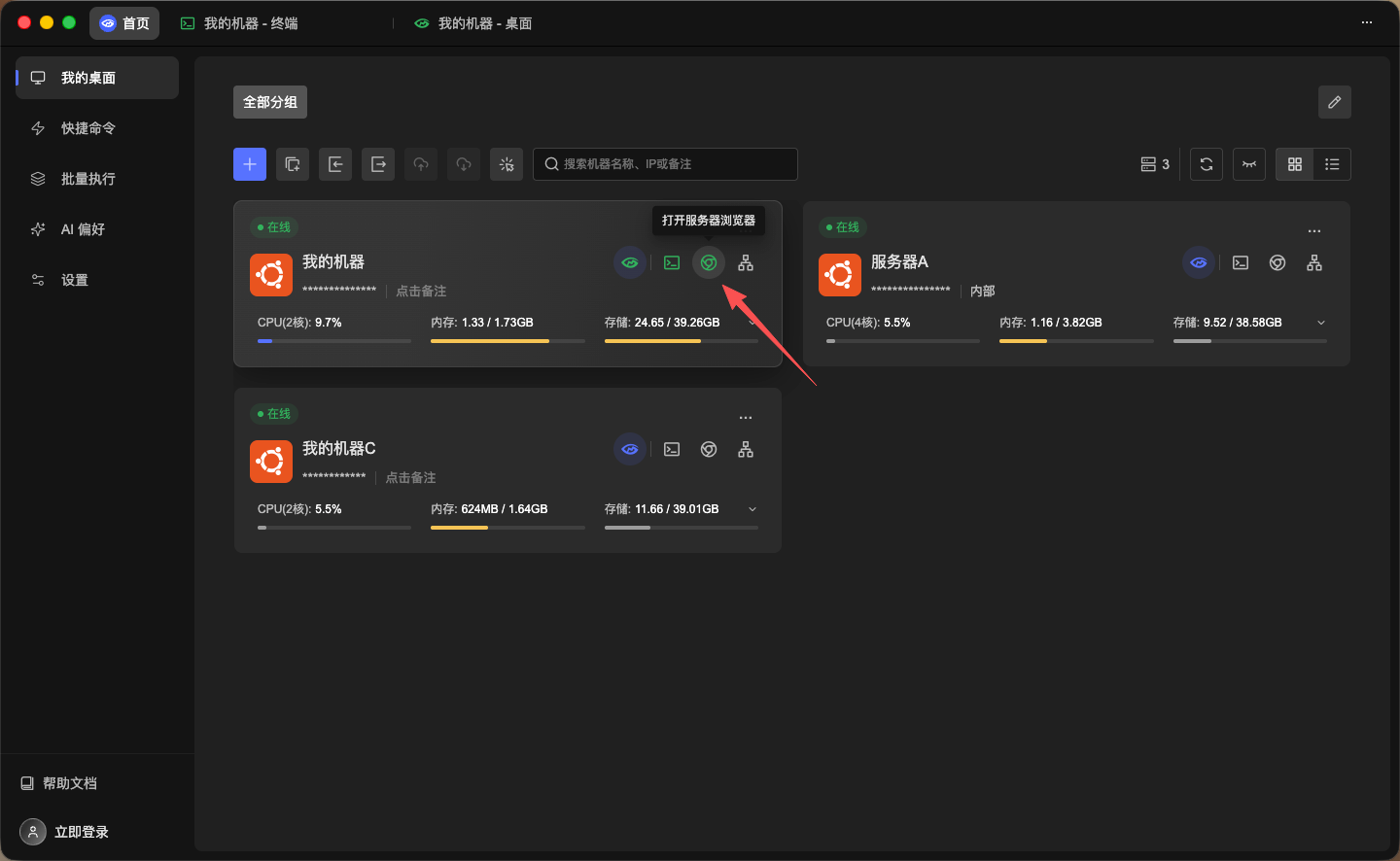Open the network topology icon for 我的机器
This screenshot has height=861, width=1400.
[x=746, y=262]
